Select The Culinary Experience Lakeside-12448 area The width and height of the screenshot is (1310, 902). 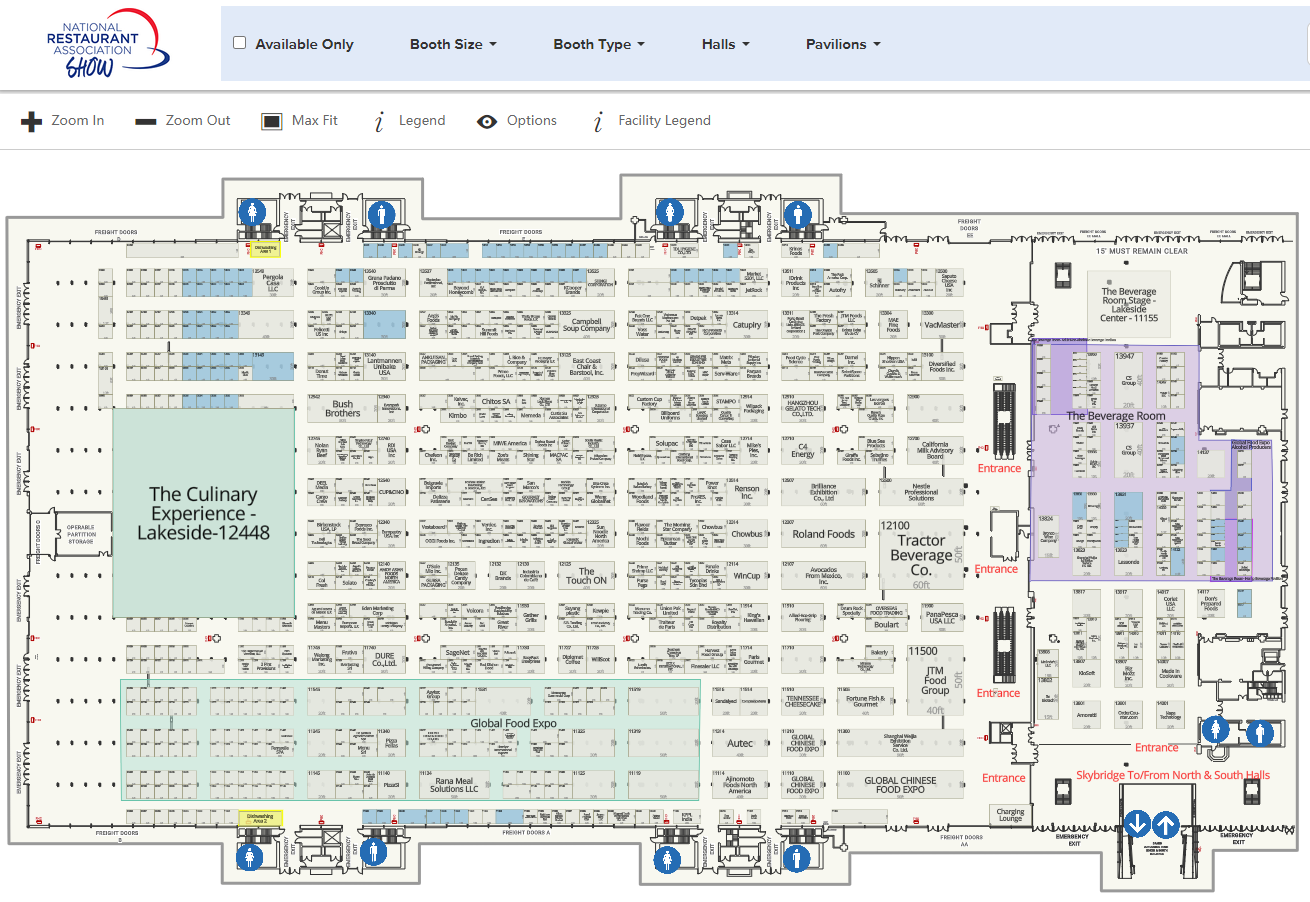tap(204, 513)
